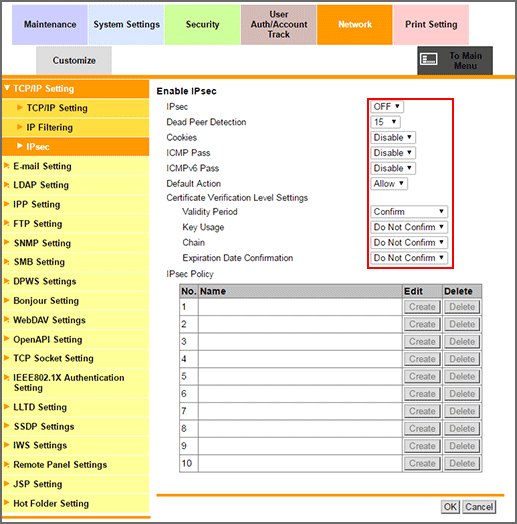Viewport: 517px width, 524px height.
Task: Open Hot Folder Setting in sidebar
Action: (x=76, y=504)
